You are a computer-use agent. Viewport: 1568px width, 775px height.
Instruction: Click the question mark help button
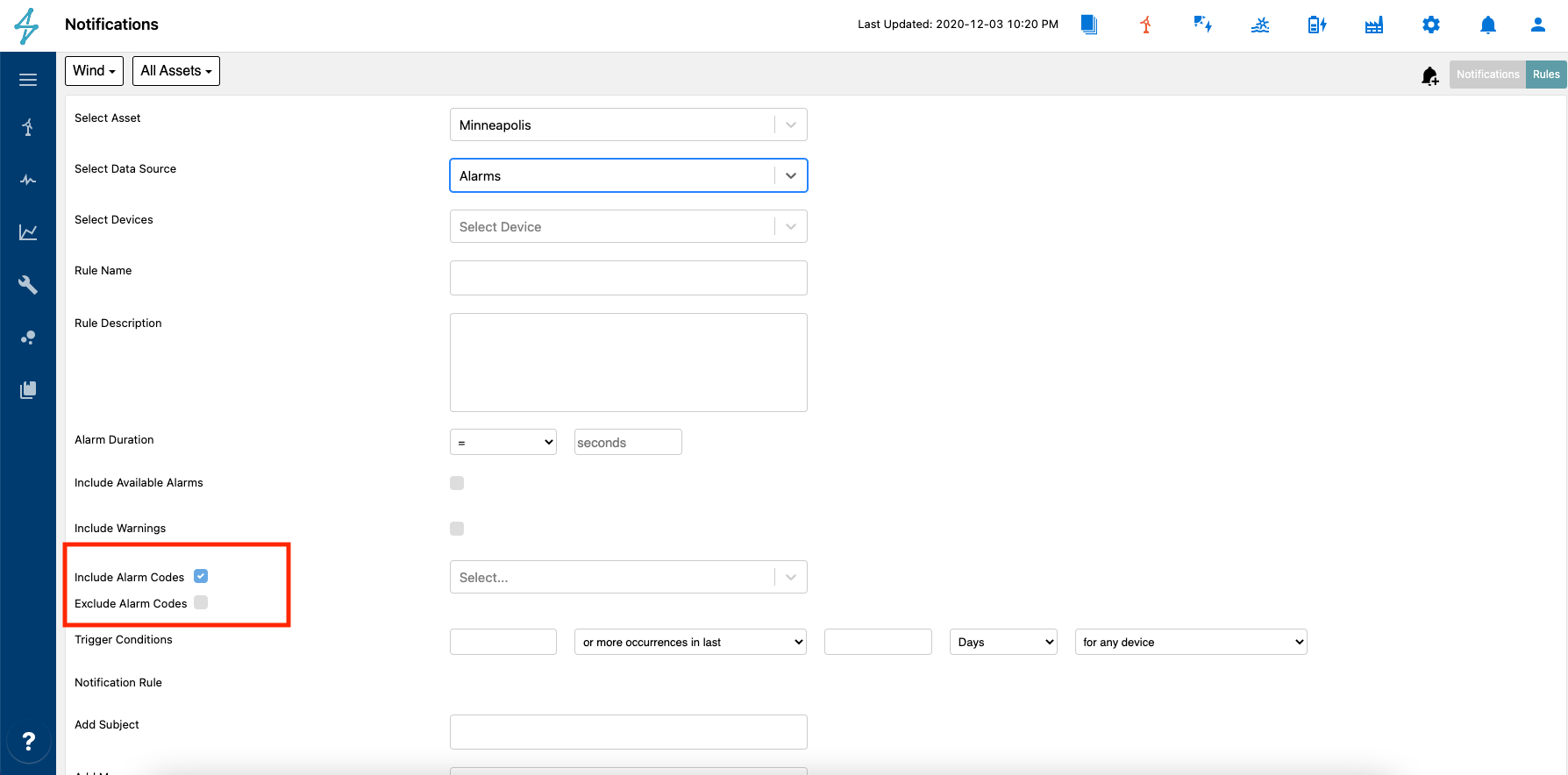[28, 742]
